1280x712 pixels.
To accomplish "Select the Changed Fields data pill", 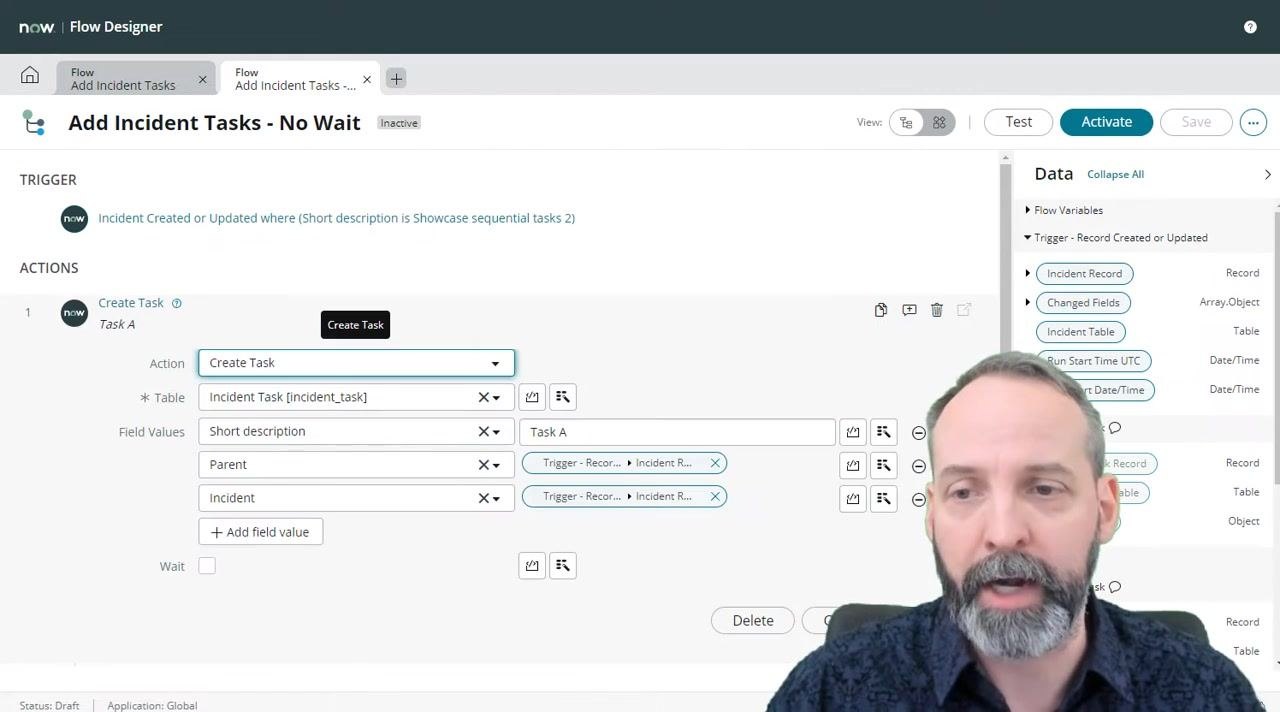I will 1083,302.
